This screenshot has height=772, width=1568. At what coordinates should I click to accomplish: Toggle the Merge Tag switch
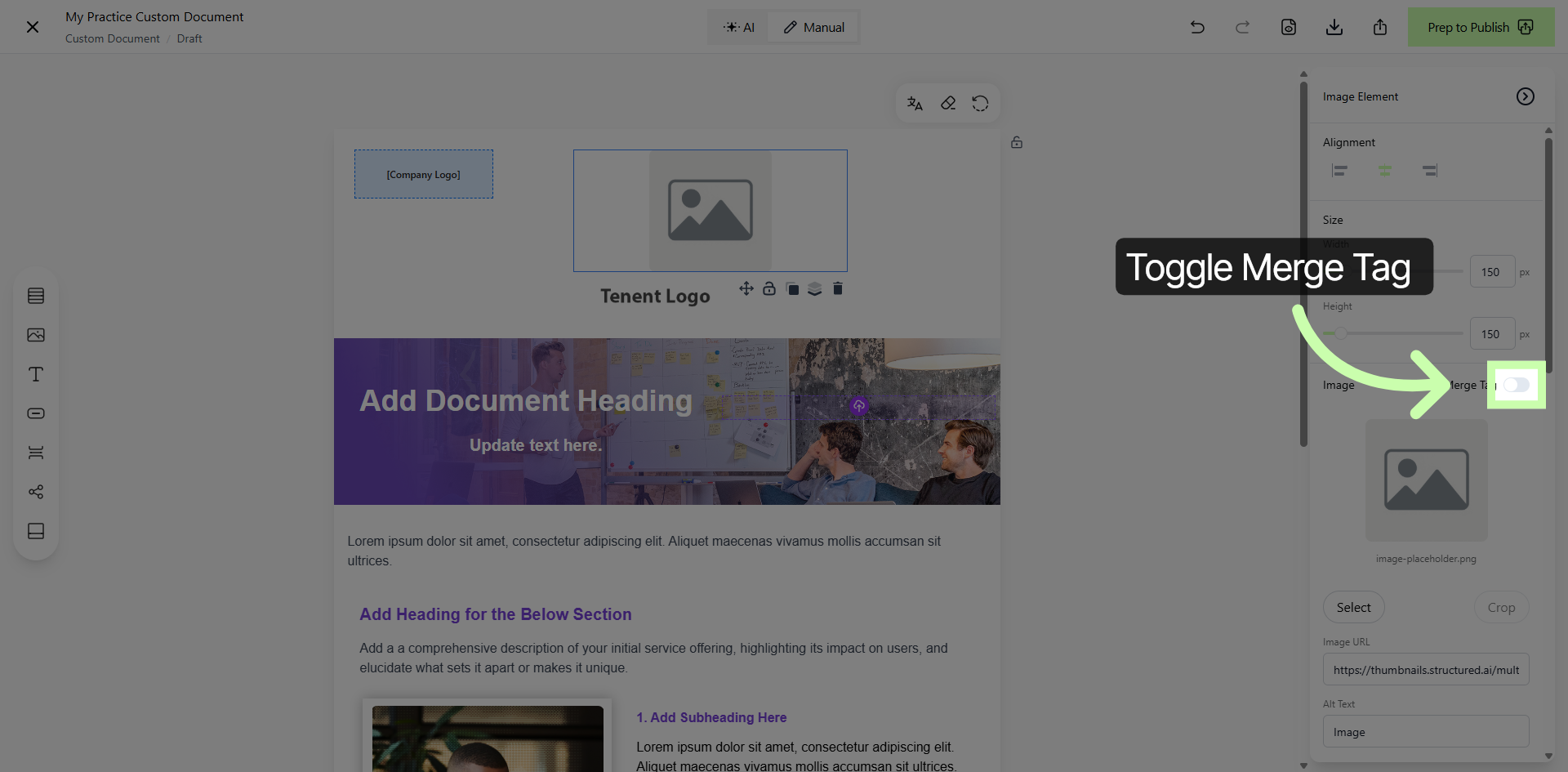pyautogui.click(x=1517, y=385)
